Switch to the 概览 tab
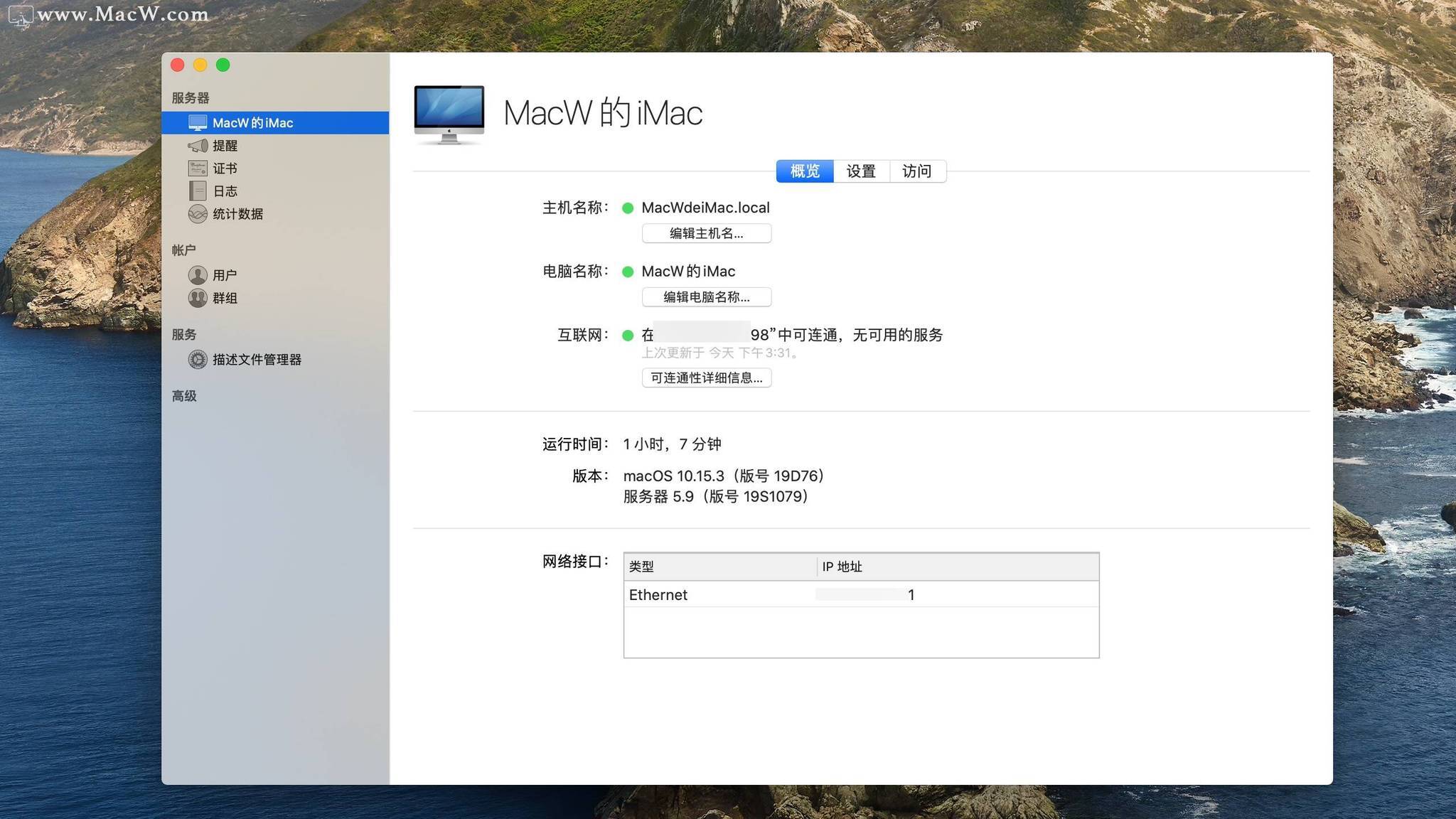This screenshot has height=819, width=1456. (805, 171)
